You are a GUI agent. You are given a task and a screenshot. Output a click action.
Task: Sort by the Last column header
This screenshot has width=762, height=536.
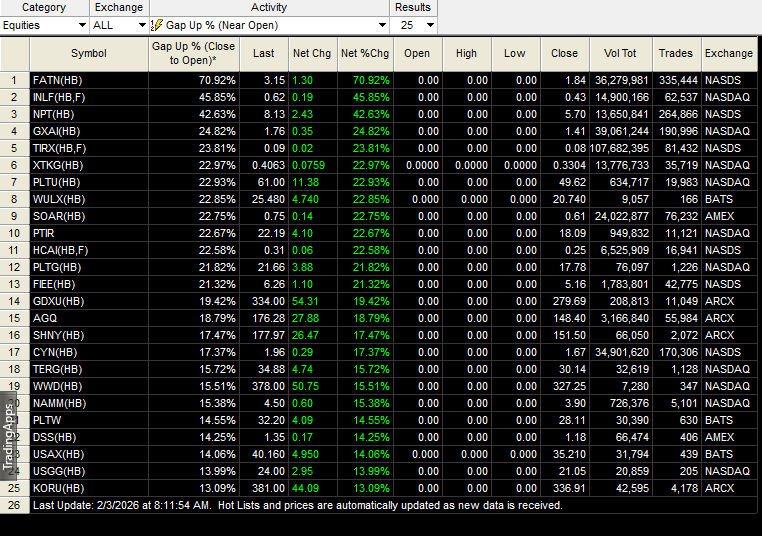coord(264,53)
